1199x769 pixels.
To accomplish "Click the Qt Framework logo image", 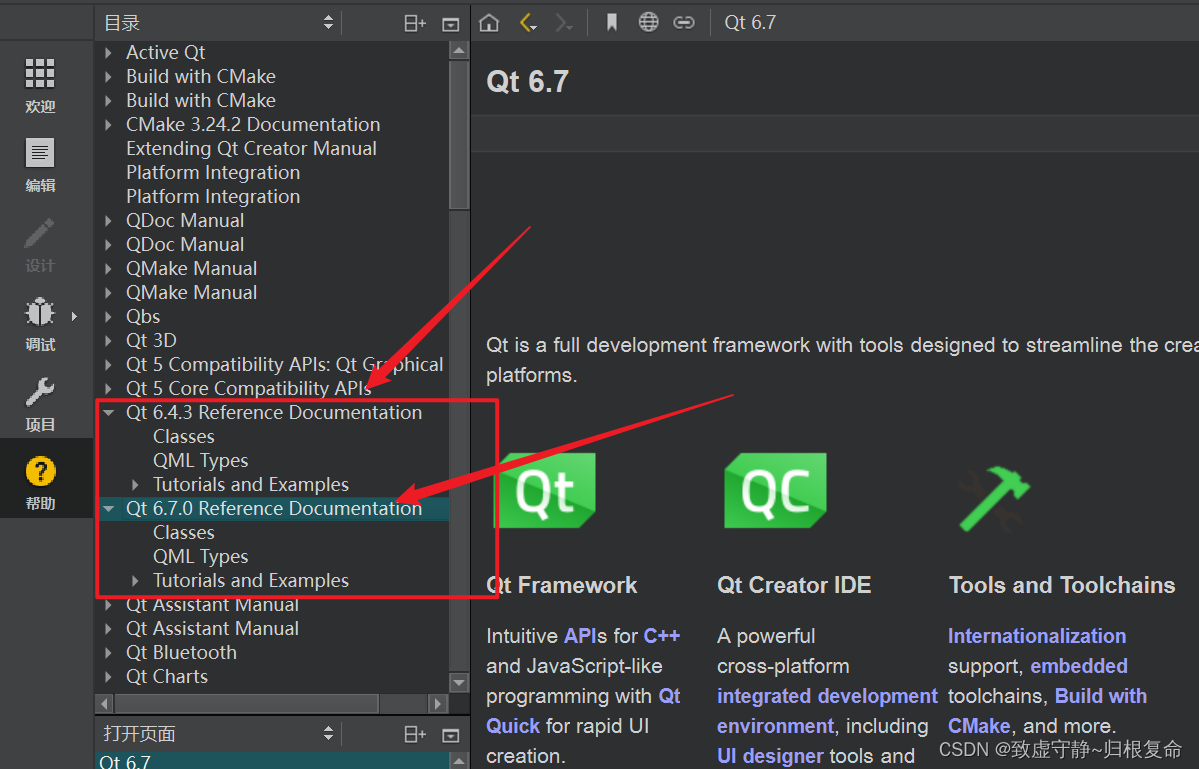I will (x=545, y=490).
